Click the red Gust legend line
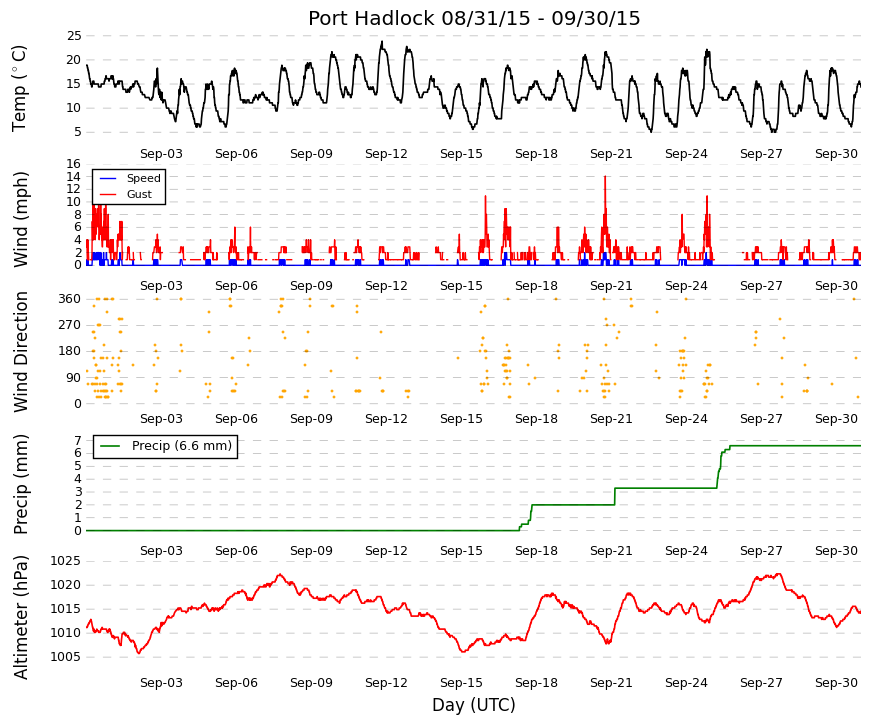The height and width of the screenshot is (725, 871). pyautogui.click(x=107, y=194)
